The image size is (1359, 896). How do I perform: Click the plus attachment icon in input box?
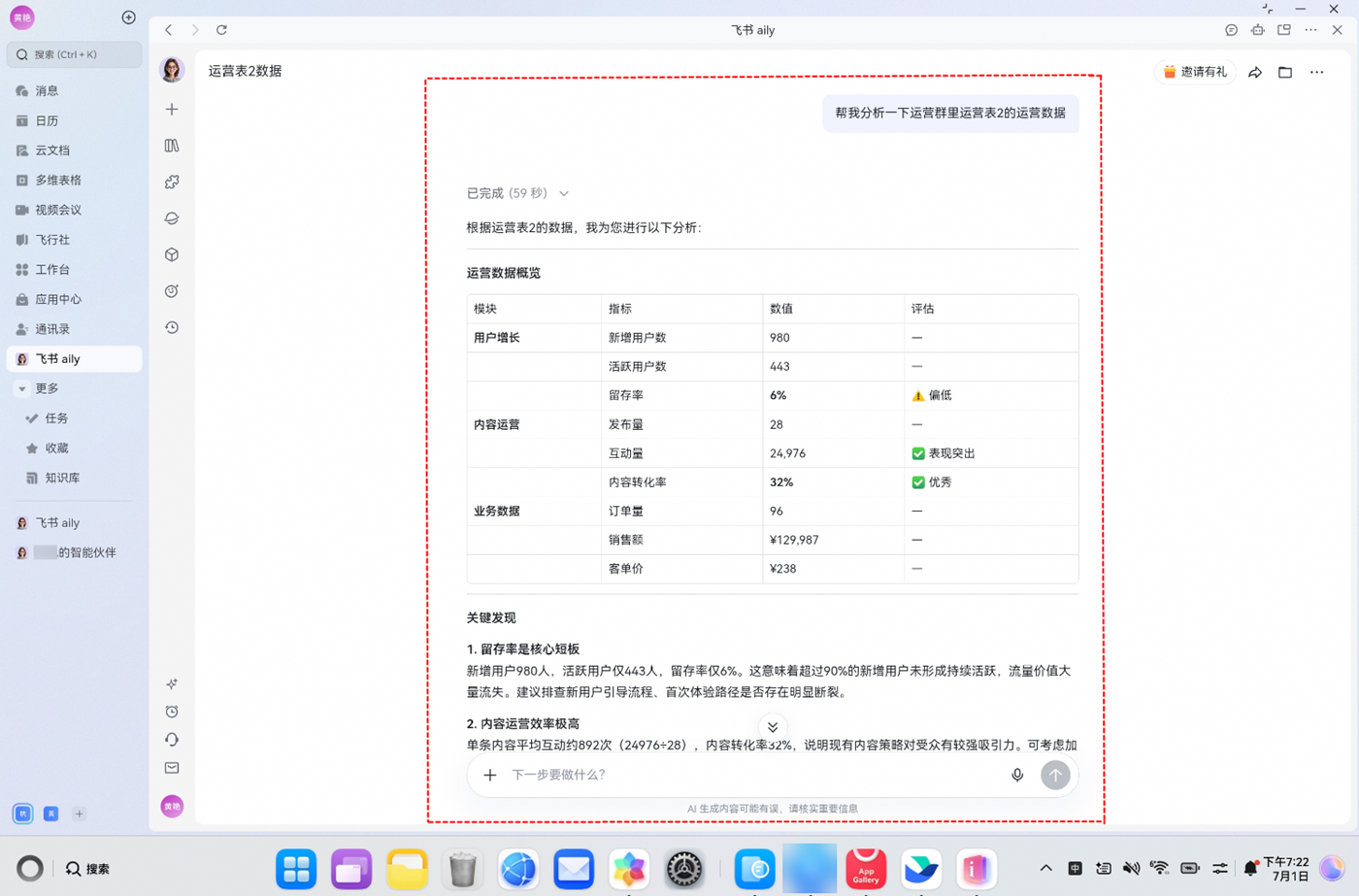point(490,775)
